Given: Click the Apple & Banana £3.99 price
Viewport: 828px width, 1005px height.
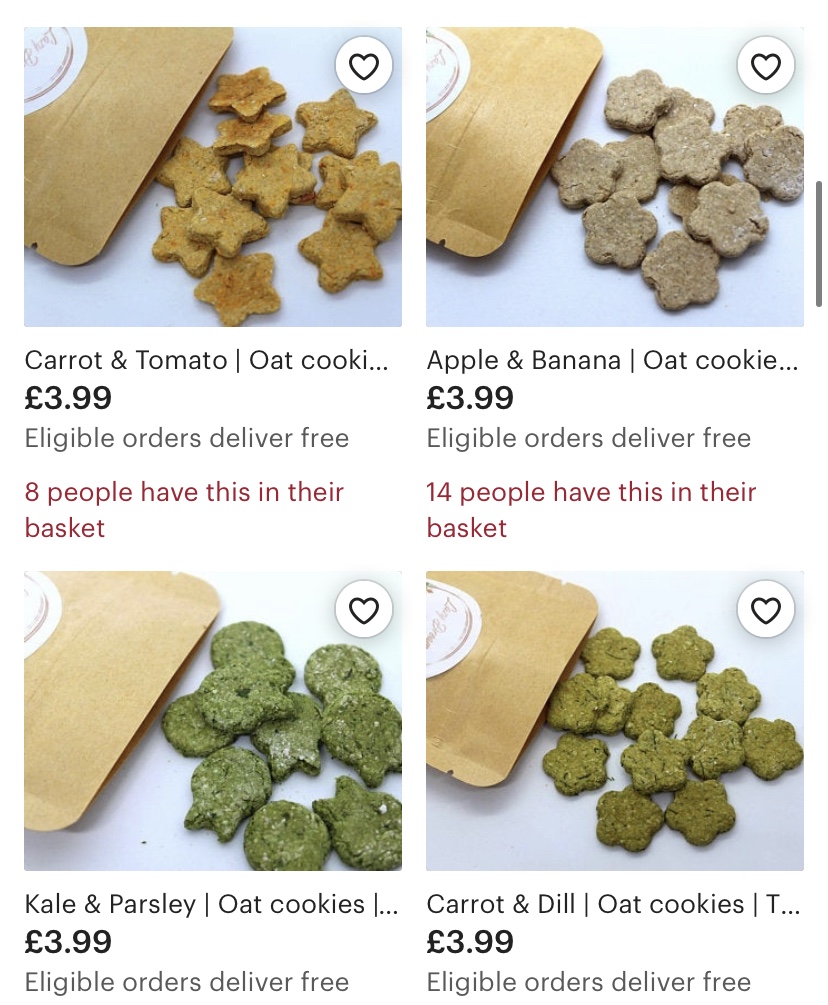Looking at the screenshot, I should (x=471, y=398).
